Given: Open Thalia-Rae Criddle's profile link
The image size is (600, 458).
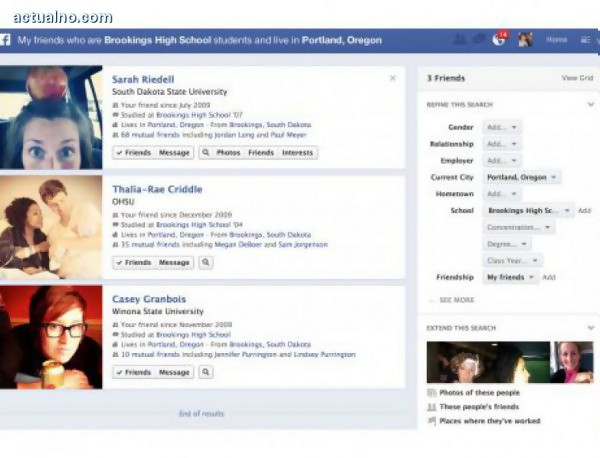Looking at the screenshot, I should coord(157,189).
